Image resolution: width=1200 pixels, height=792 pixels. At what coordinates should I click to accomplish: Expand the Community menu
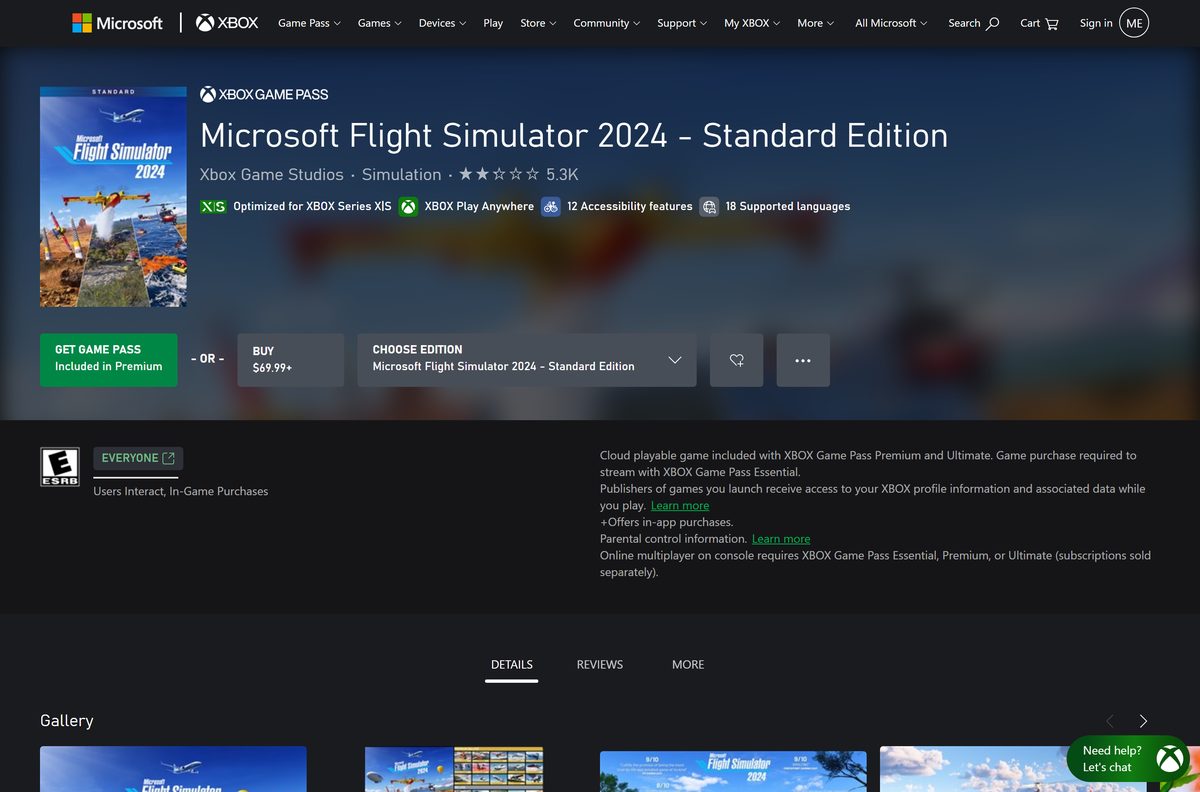pyautogui.click(x=607, y=23)
